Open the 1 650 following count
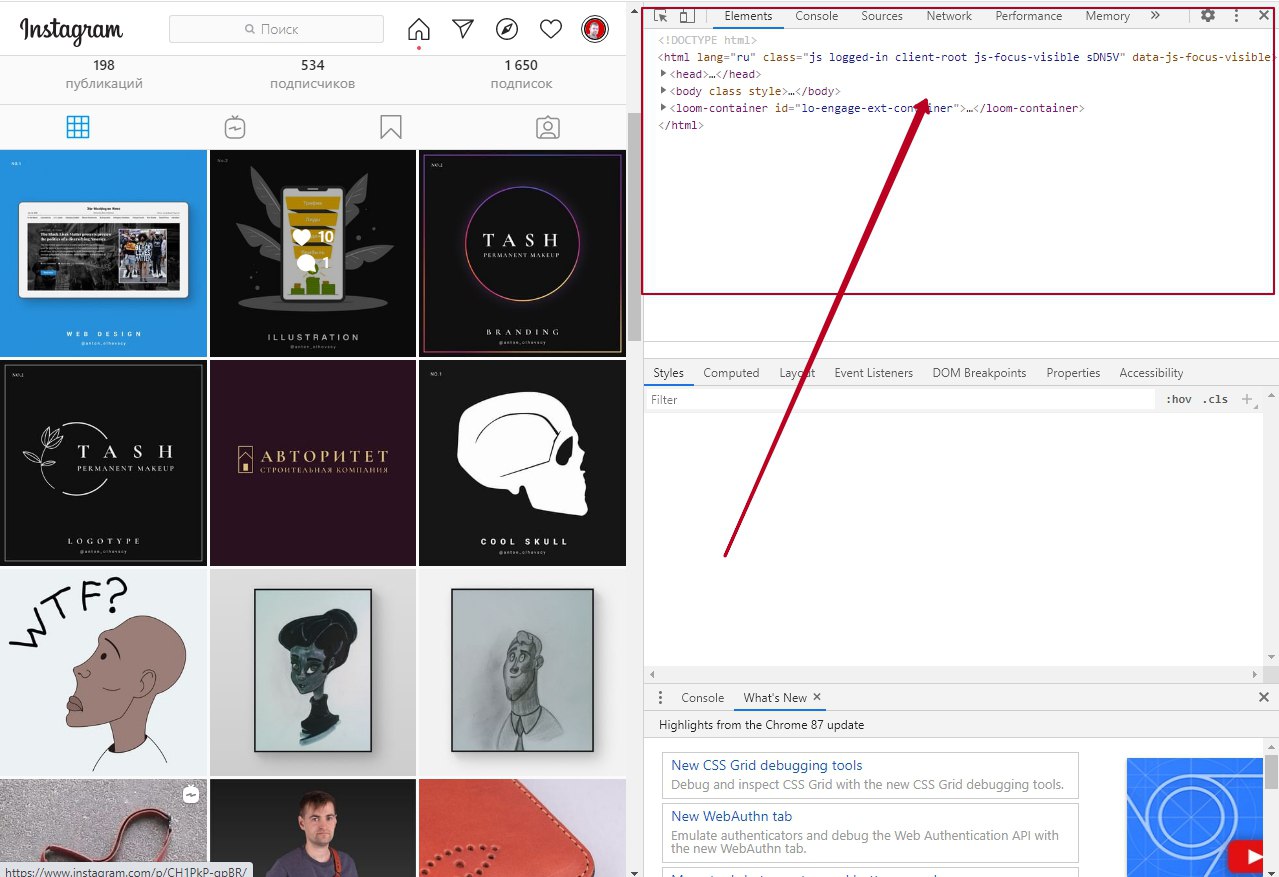This screenshot has width=1279, height=877. pyautogui.click(x=521, y=74)
